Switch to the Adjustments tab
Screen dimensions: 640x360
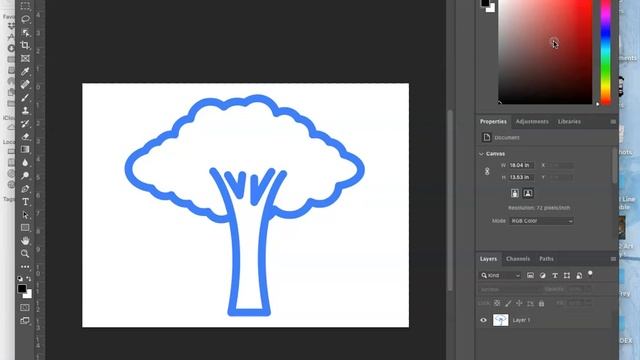pos(532,122)
